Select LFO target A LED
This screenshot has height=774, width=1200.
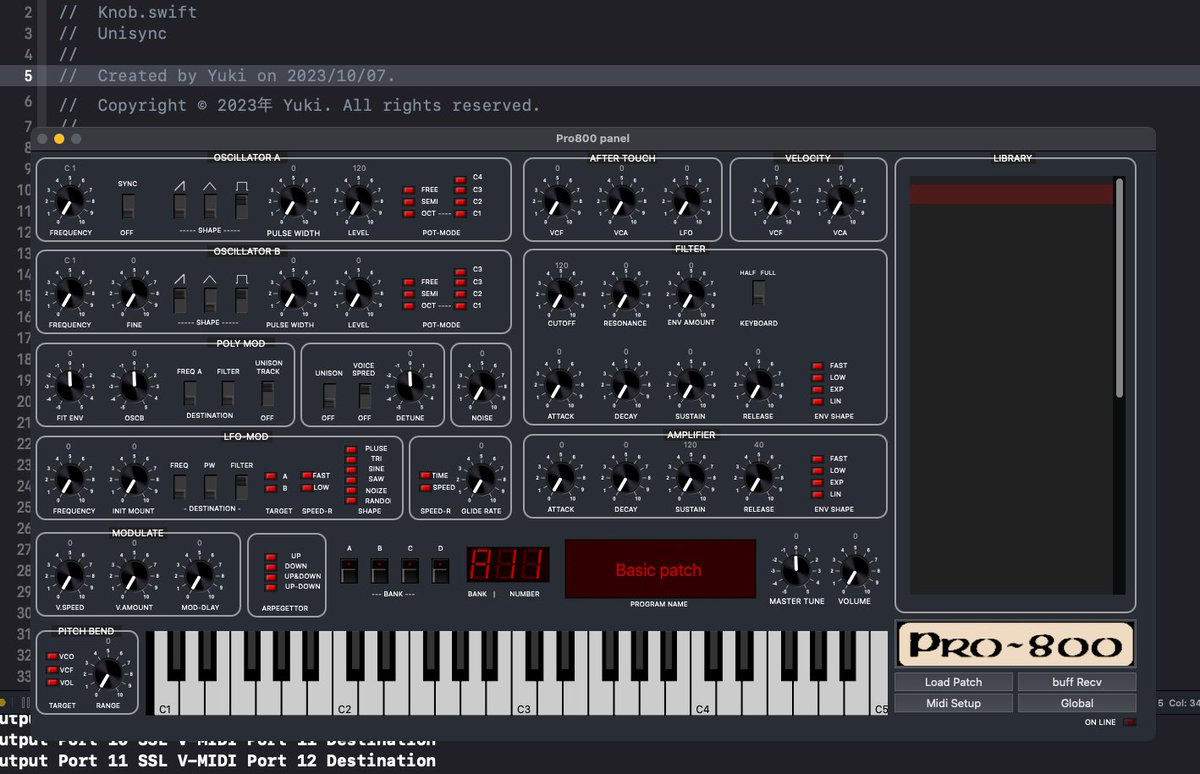coord(270,477)
